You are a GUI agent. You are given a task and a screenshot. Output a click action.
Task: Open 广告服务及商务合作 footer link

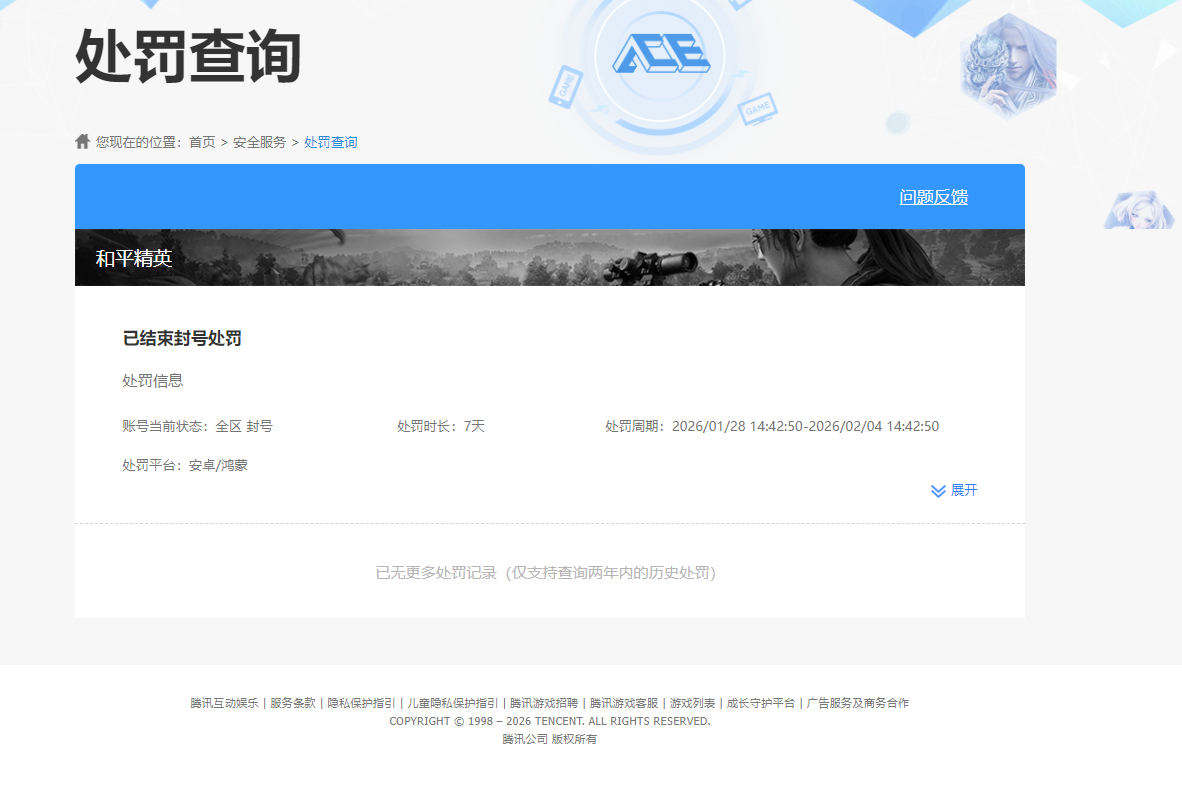tap(858, 703)
